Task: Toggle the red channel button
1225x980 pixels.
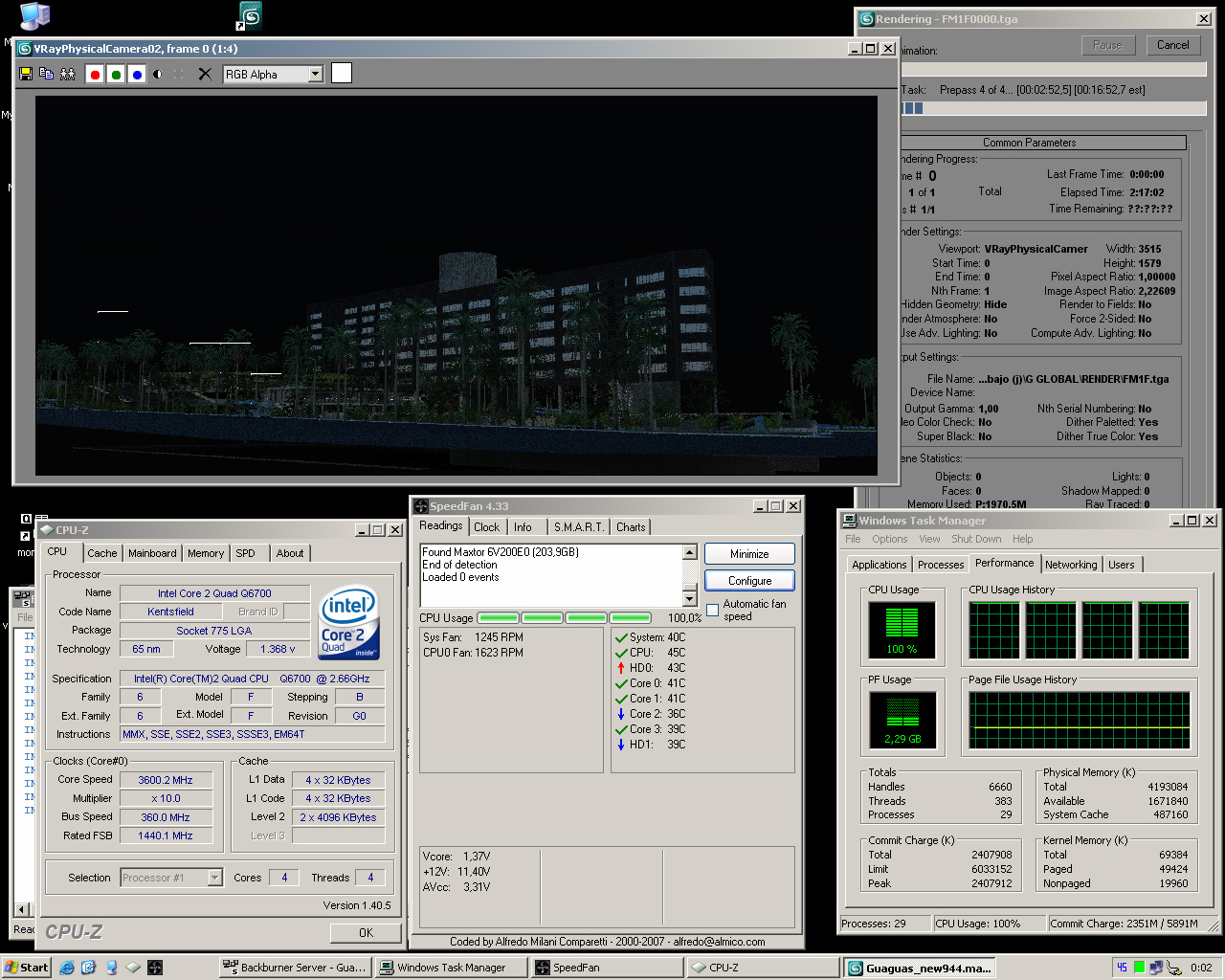Action: 95,75
